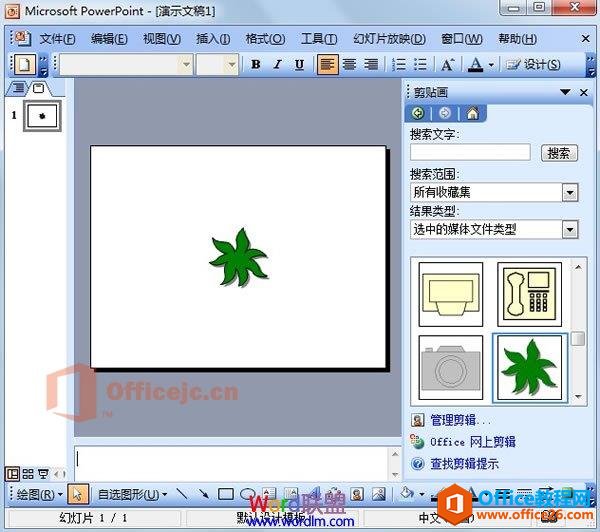600x532 pixels.
Task: Switch to Normal view icon
Action: 12,474
